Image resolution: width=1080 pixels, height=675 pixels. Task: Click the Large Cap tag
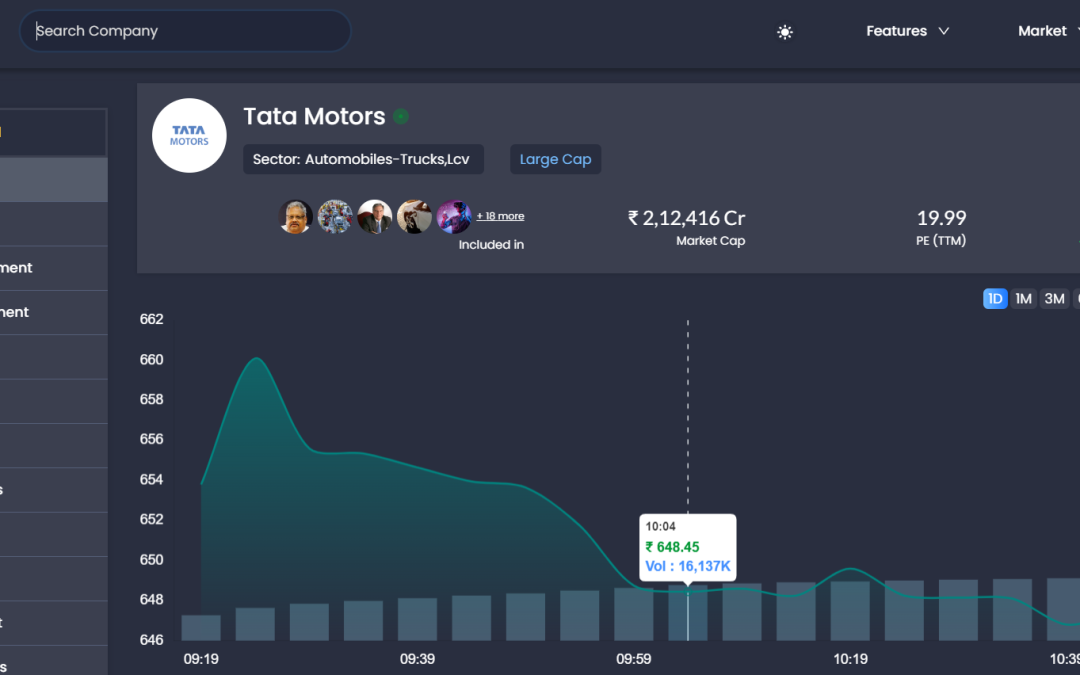(x=555, y=159)
